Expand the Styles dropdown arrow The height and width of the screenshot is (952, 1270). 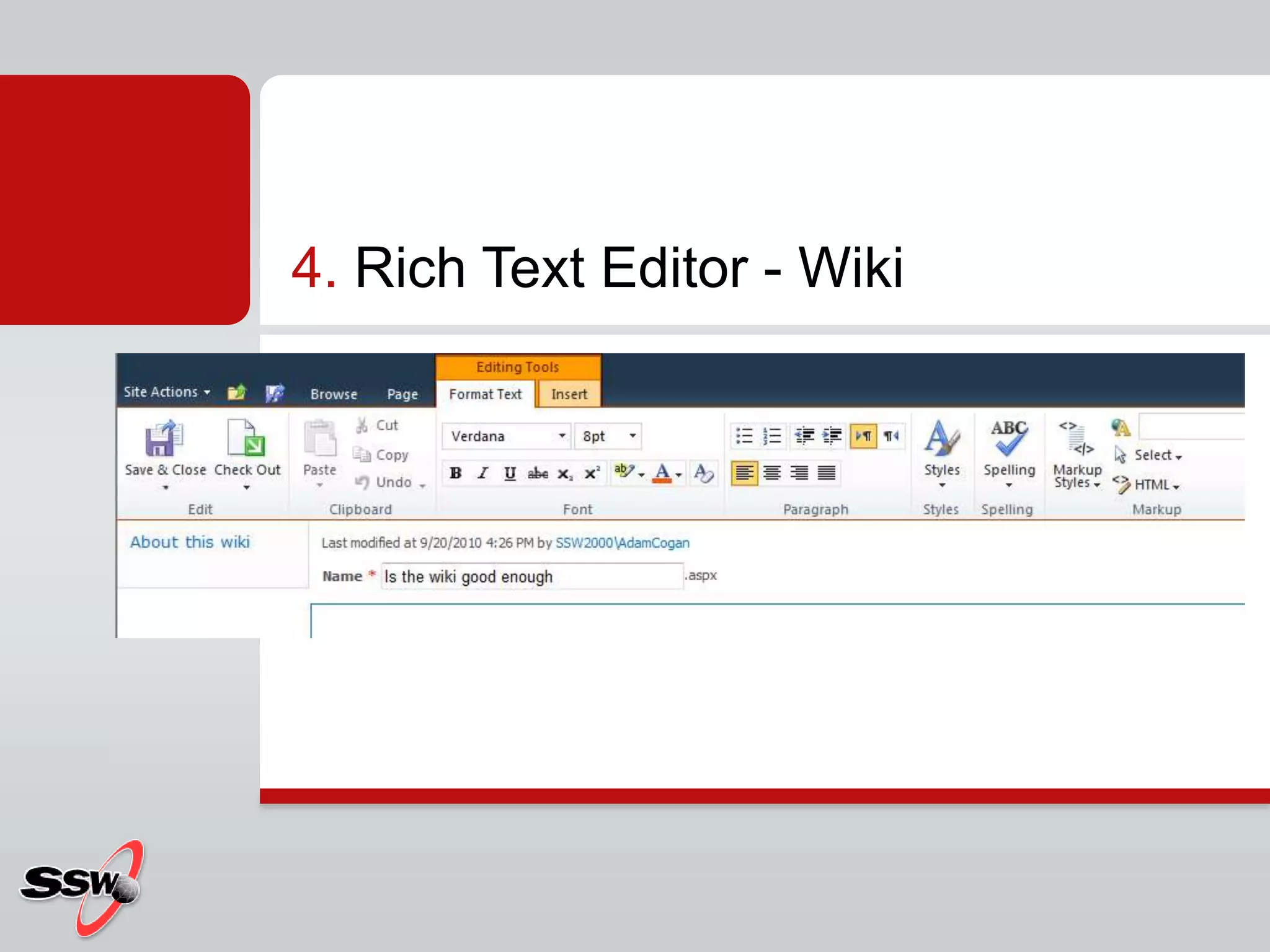point(942,485)
